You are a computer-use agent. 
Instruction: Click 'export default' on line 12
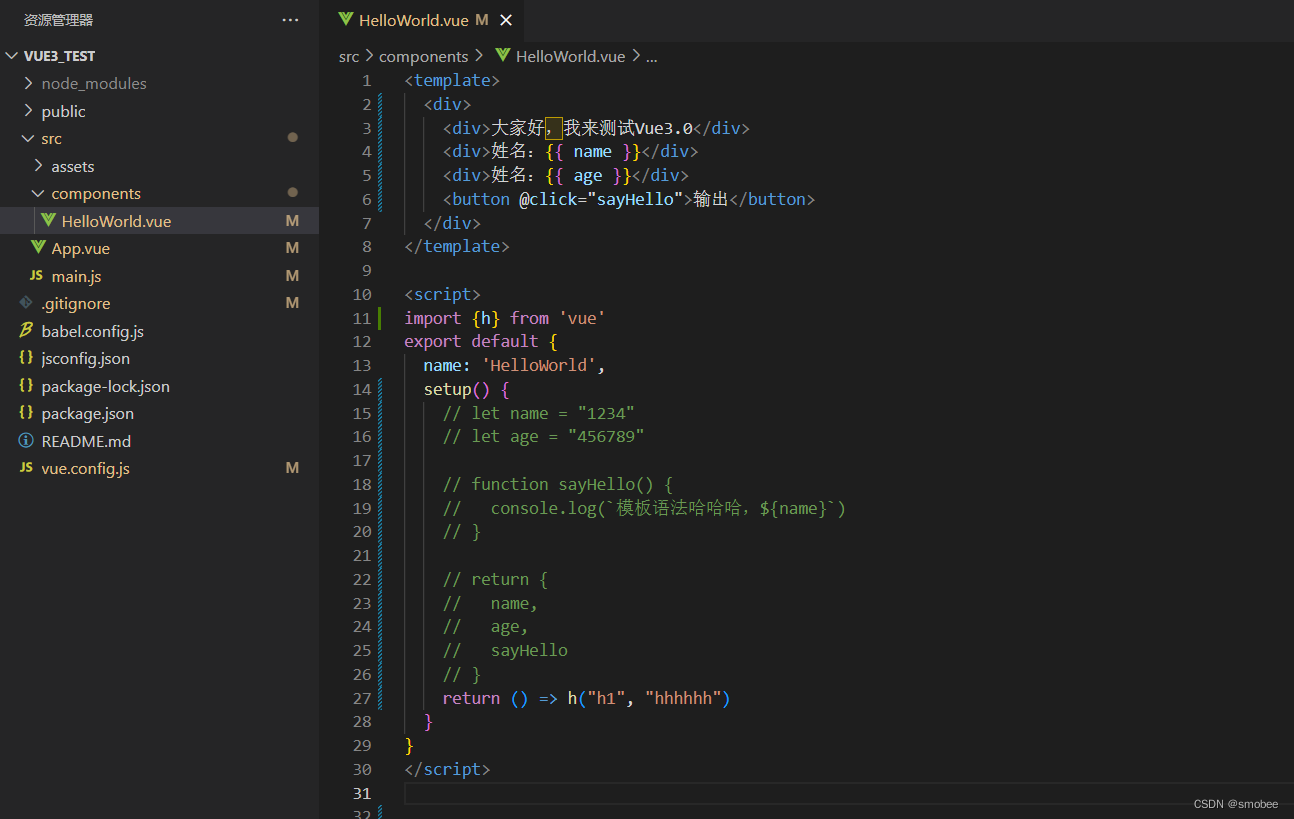coord(471,341)
